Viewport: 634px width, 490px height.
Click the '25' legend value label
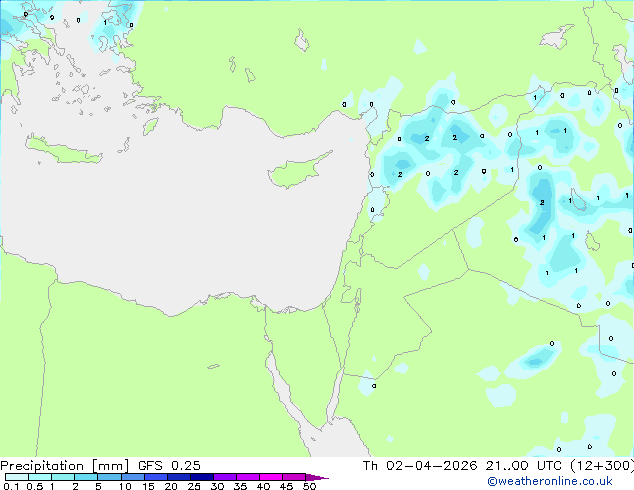click(194, 486)
